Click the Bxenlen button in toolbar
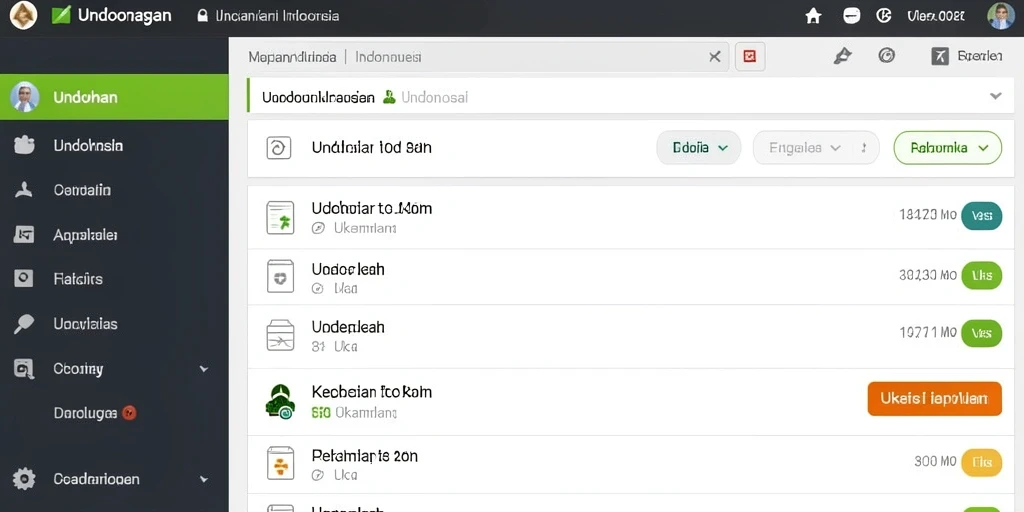The height and width of the screenshot is (512, 1024). click(967, 56)
